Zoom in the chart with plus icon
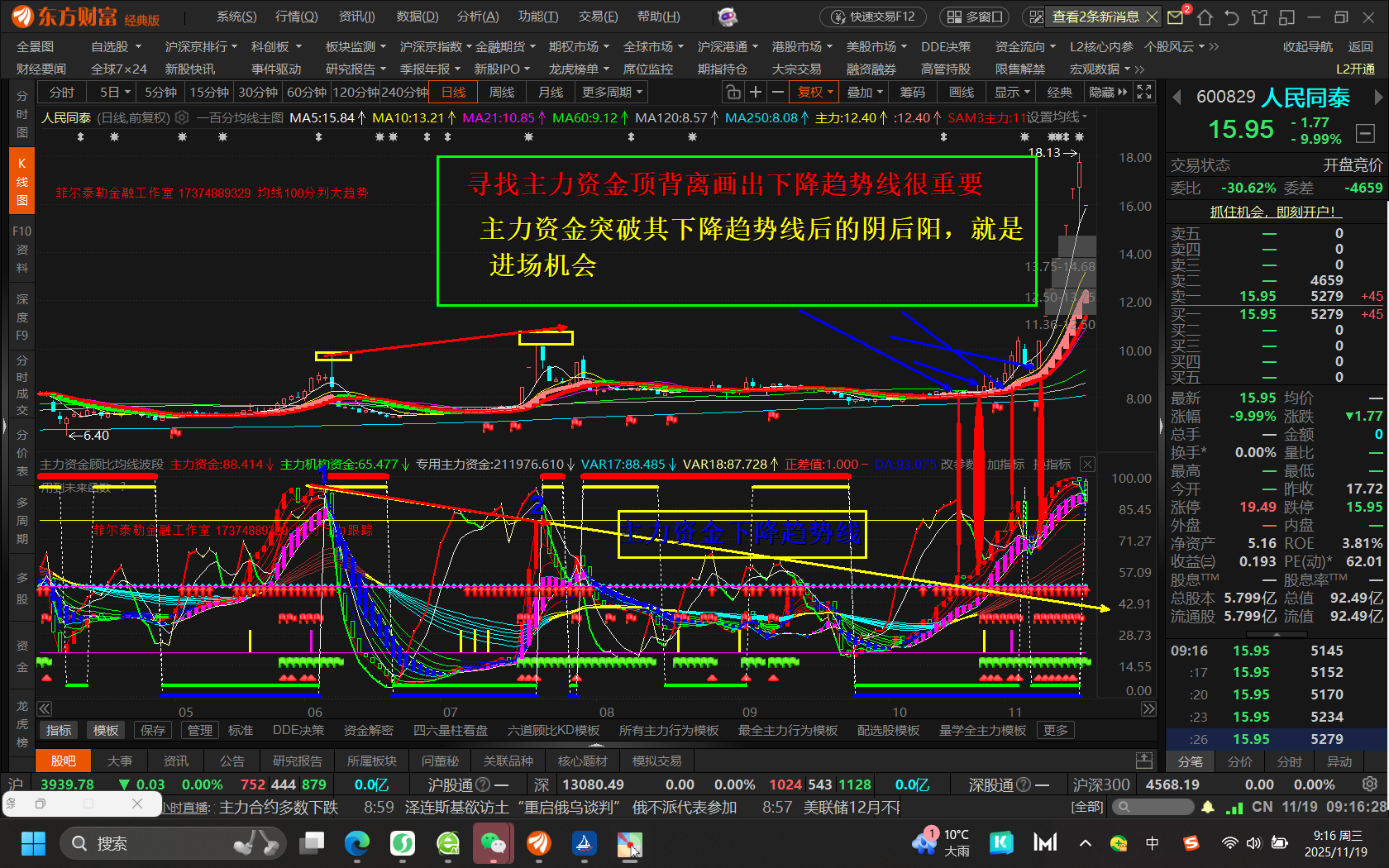The height and width of the screenshot is (868, 1389). tap(755, 92)
